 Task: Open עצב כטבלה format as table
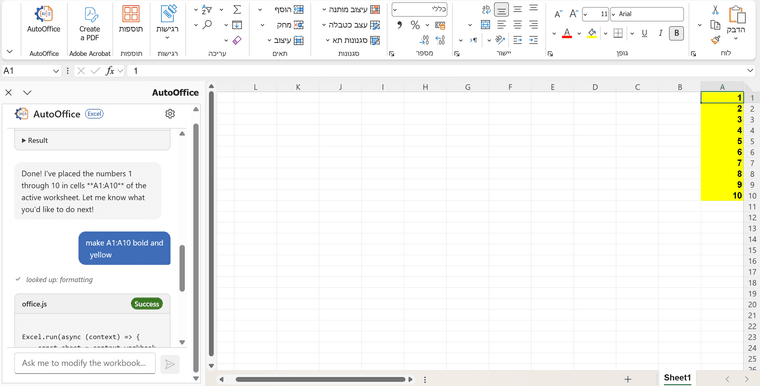pyautogui.click(x=352, y=25)
